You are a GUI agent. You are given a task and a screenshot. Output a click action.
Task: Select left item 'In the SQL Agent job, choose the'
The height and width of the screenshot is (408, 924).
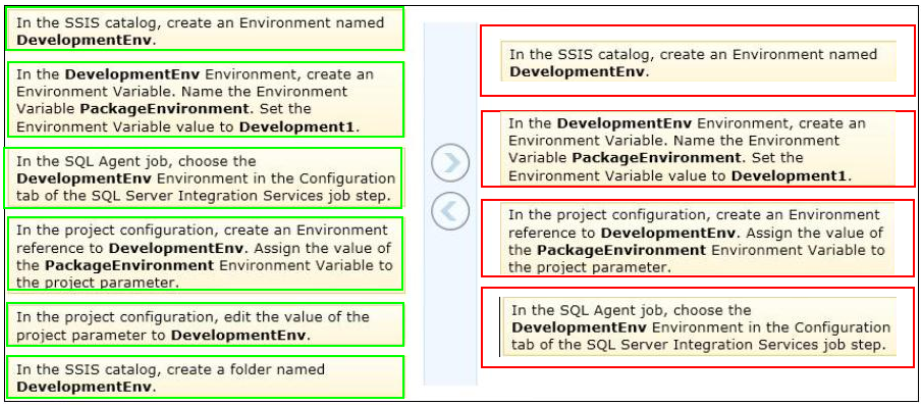[x=203, y=177]
